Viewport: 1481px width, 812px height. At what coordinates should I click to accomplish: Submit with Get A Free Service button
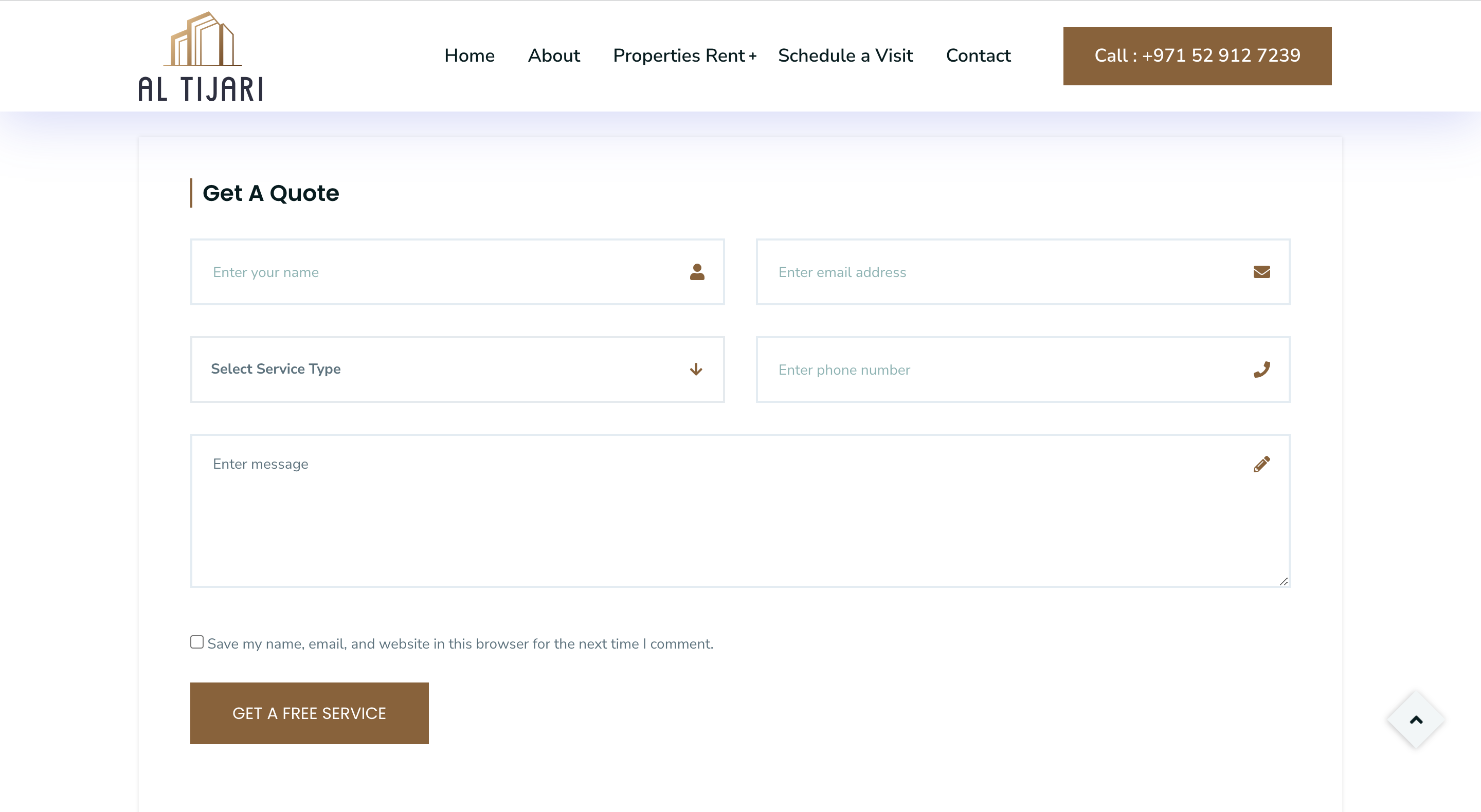(309, 713)
